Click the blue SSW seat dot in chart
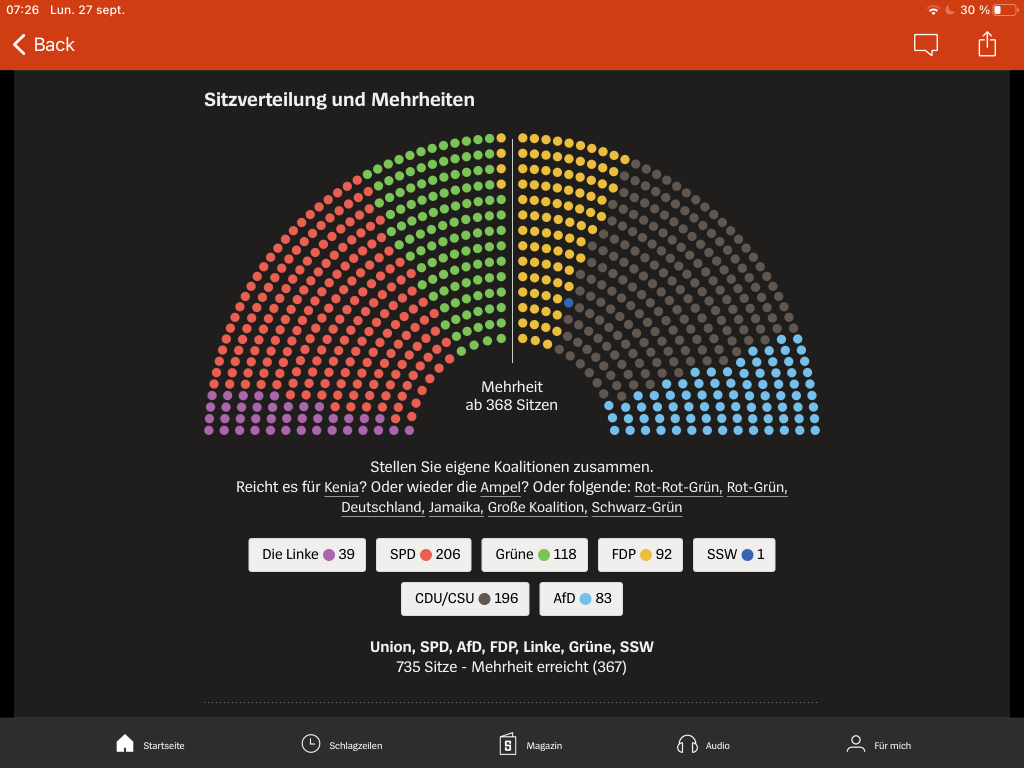Screen dimensions: 1024x768 (x=568, y=302)
